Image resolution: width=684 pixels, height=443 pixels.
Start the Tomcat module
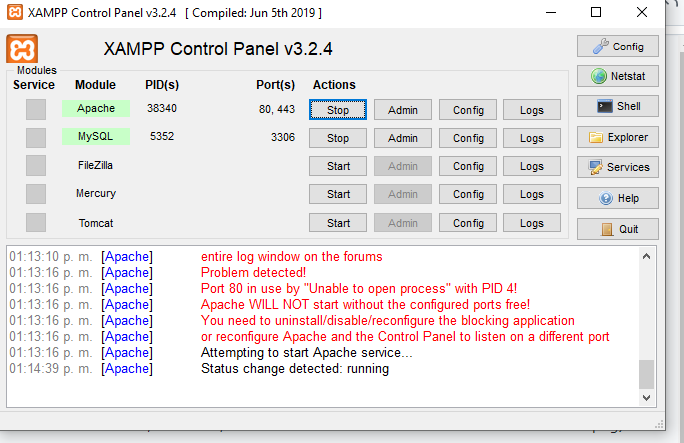coord(338,223)
